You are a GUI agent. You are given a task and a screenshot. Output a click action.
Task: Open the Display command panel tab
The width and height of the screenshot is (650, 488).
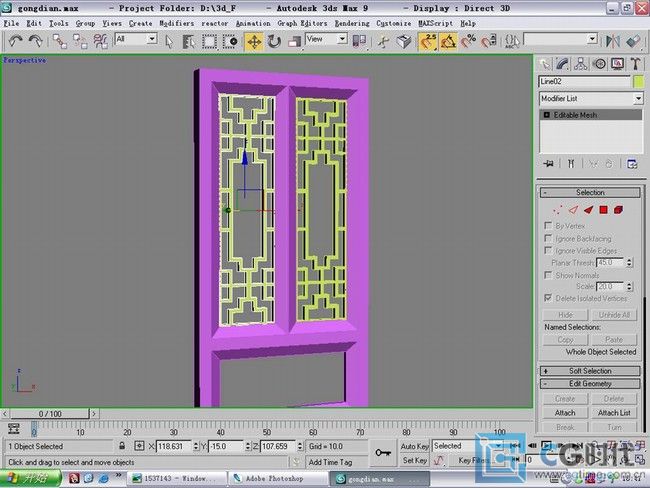click(617, 64)
